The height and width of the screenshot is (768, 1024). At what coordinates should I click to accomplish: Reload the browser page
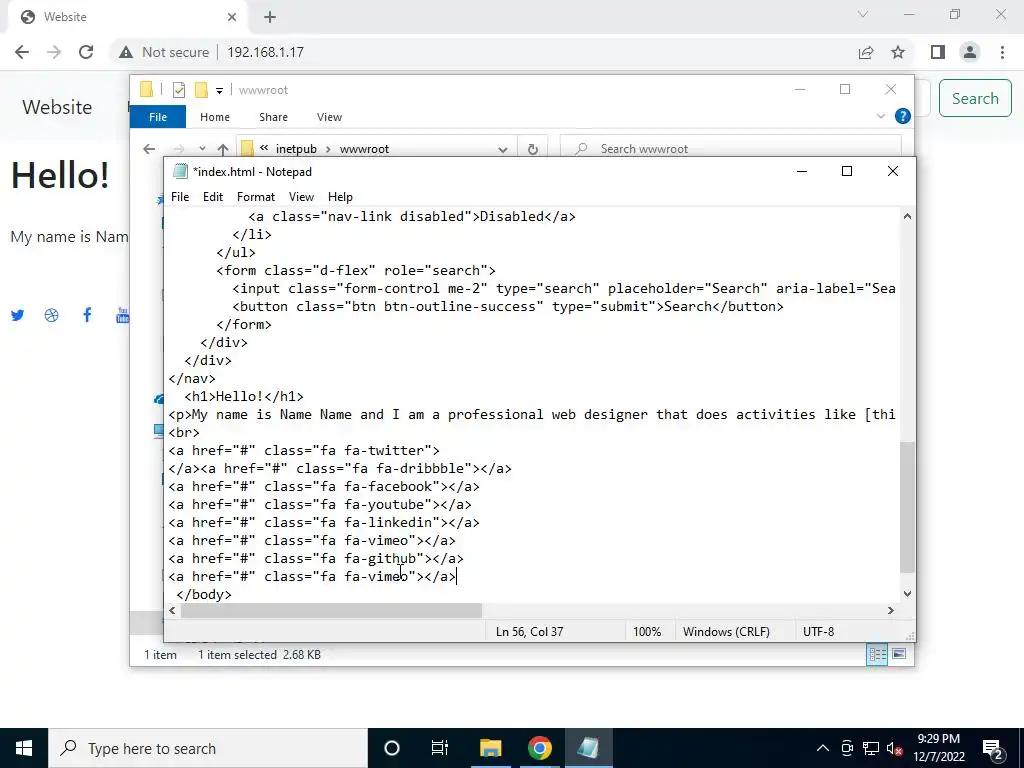pos(86,52)
